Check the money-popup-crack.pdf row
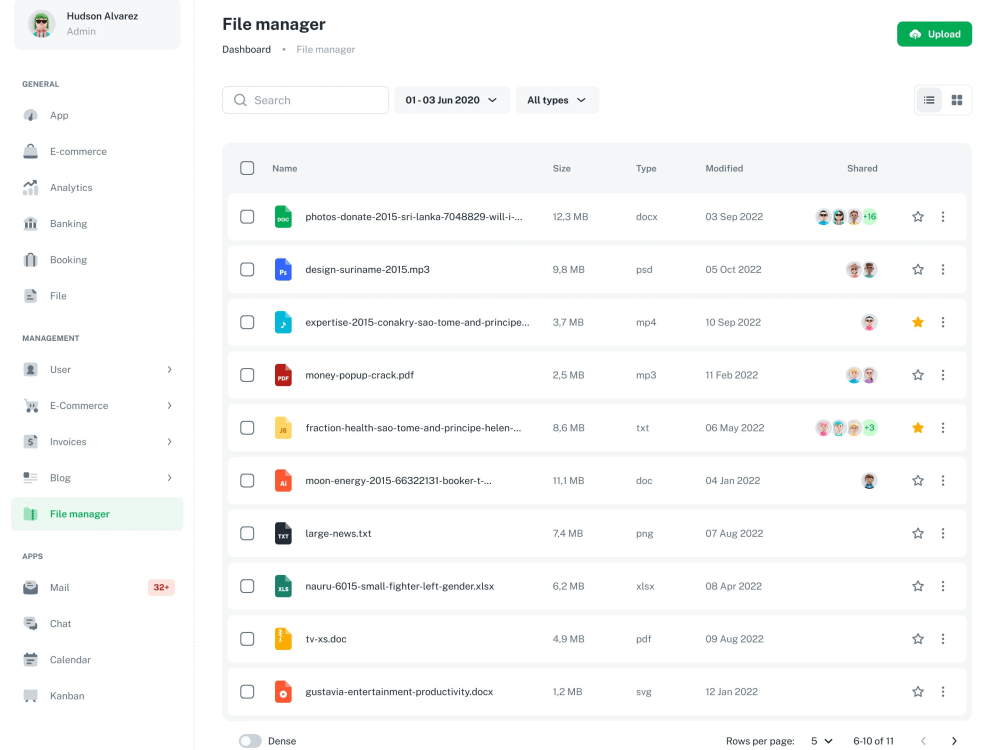Viewport: 1000px width, 750px height. pos(247,375)
